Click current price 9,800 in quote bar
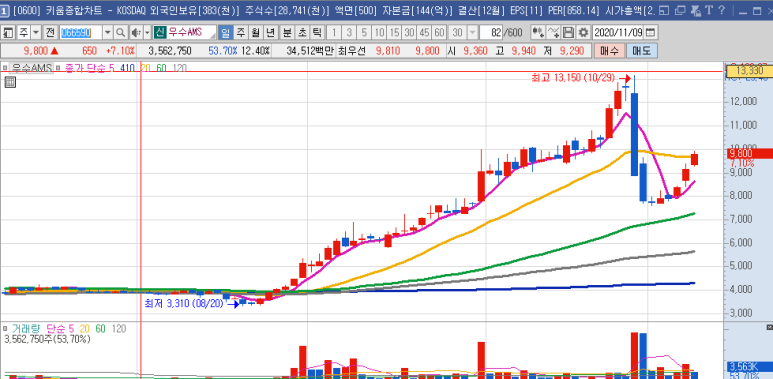This screenshot has height=379, width=773. [37, 51]
